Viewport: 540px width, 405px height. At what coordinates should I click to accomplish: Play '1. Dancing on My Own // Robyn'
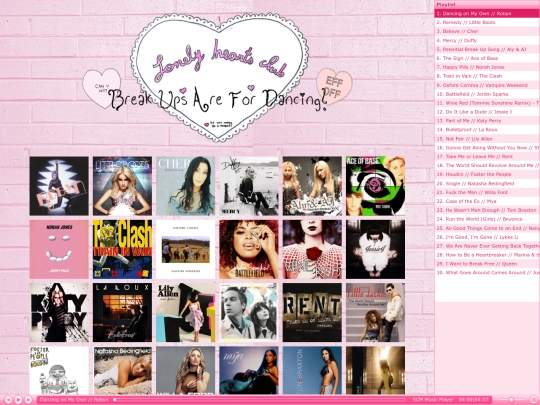point(487,13)
